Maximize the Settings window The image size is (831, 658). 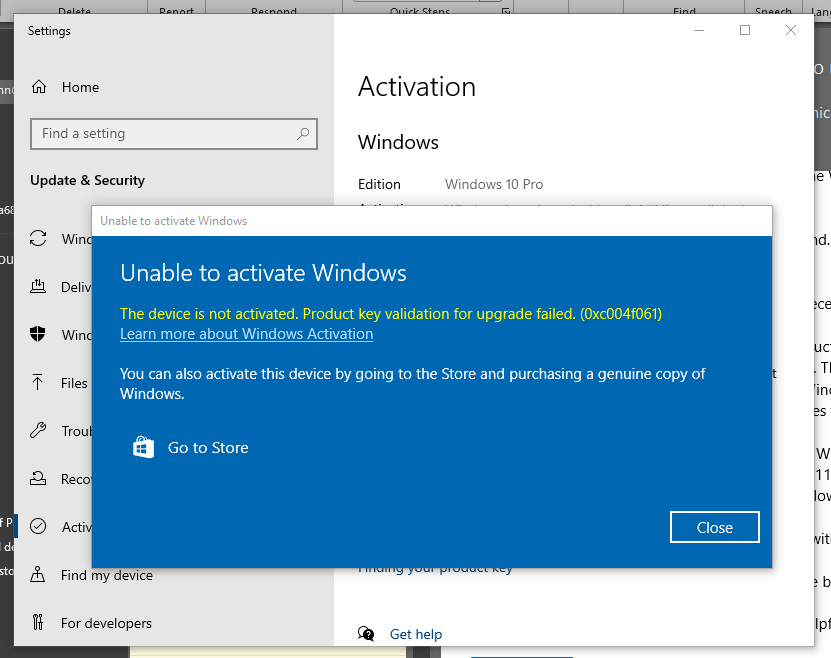point(745,30)
